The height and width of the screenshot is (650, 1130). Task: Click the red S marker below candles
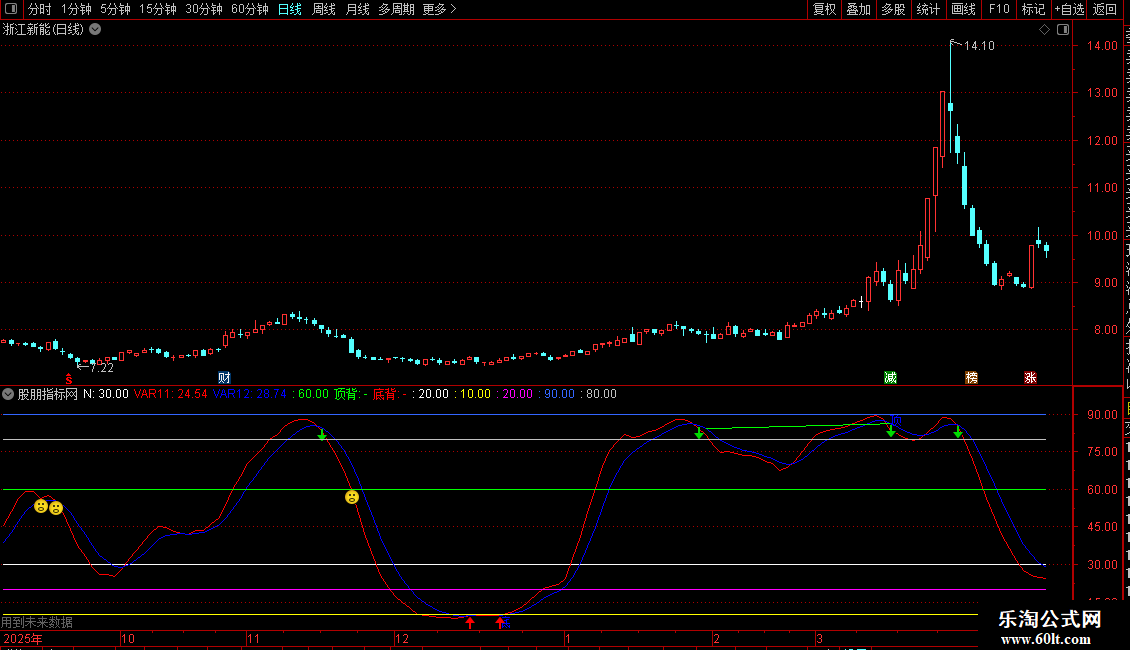point(68,379)
